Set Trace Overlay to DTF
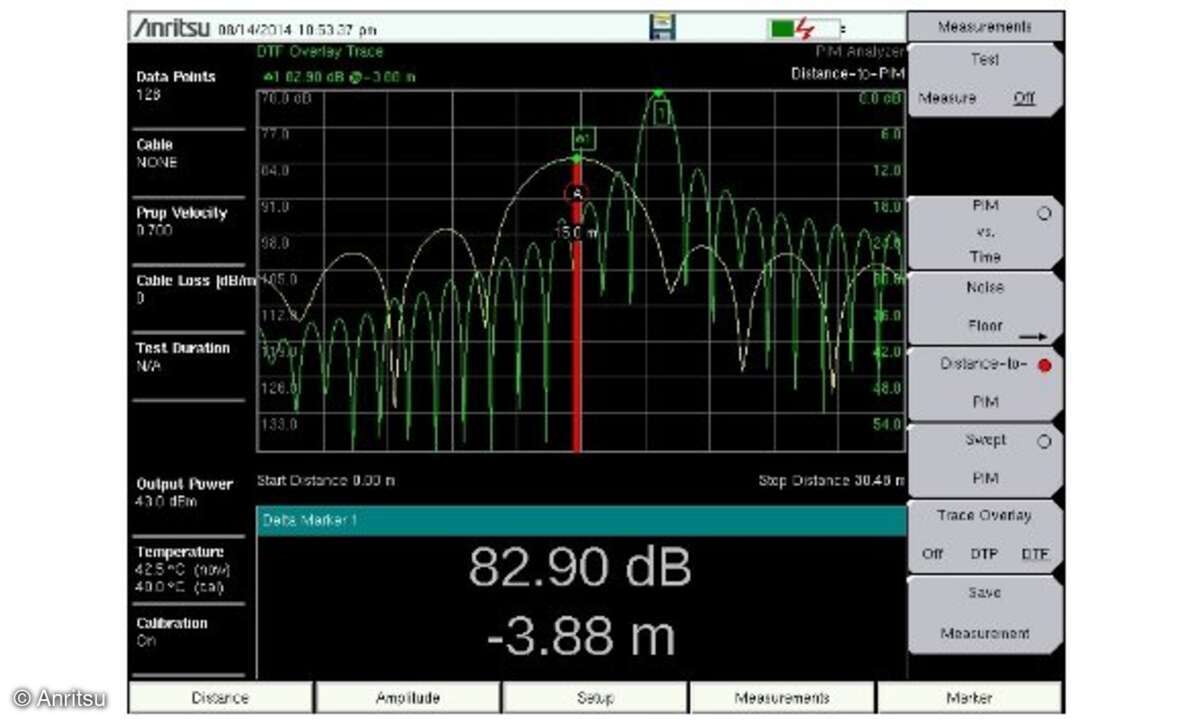The width and height of the screenshot is (1200, 720). pos(1035,554)
